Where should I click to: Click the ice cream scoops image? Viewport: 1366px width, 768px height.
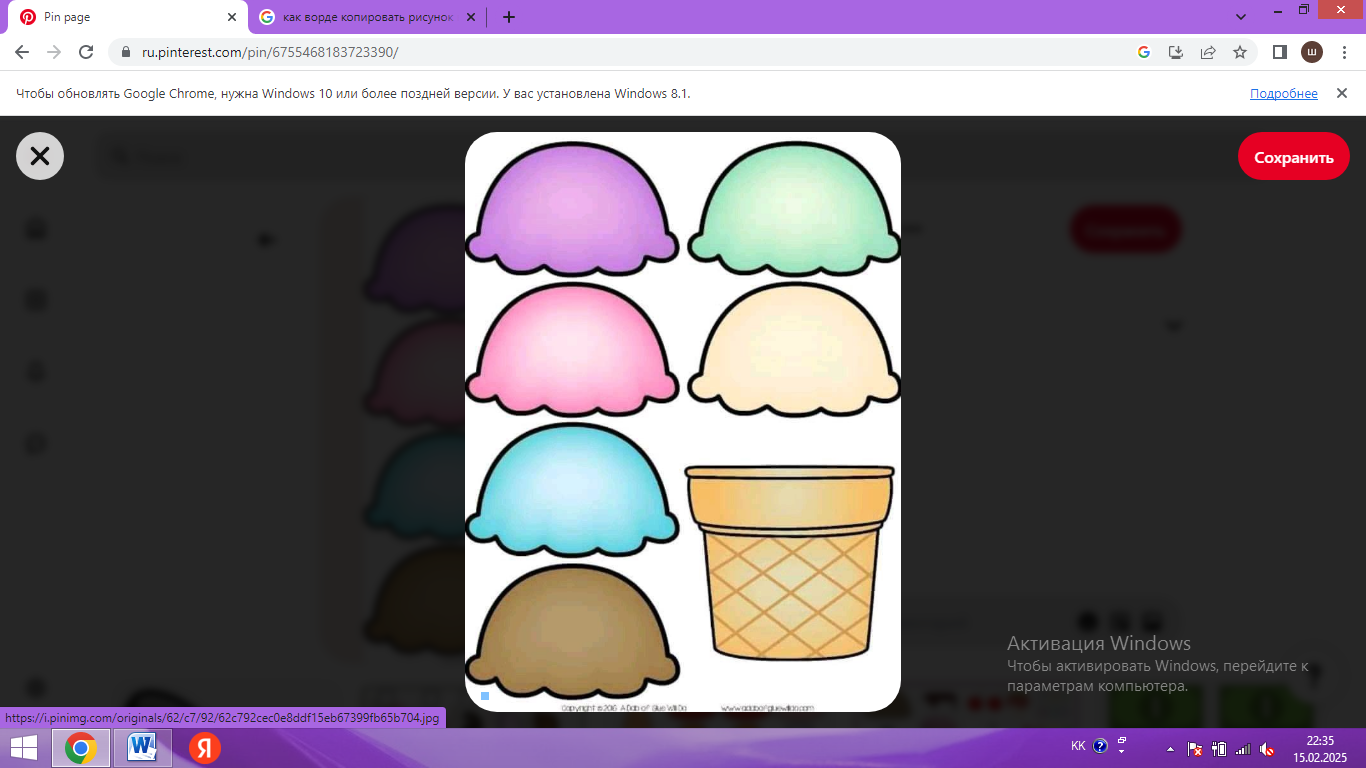point(682,420)
